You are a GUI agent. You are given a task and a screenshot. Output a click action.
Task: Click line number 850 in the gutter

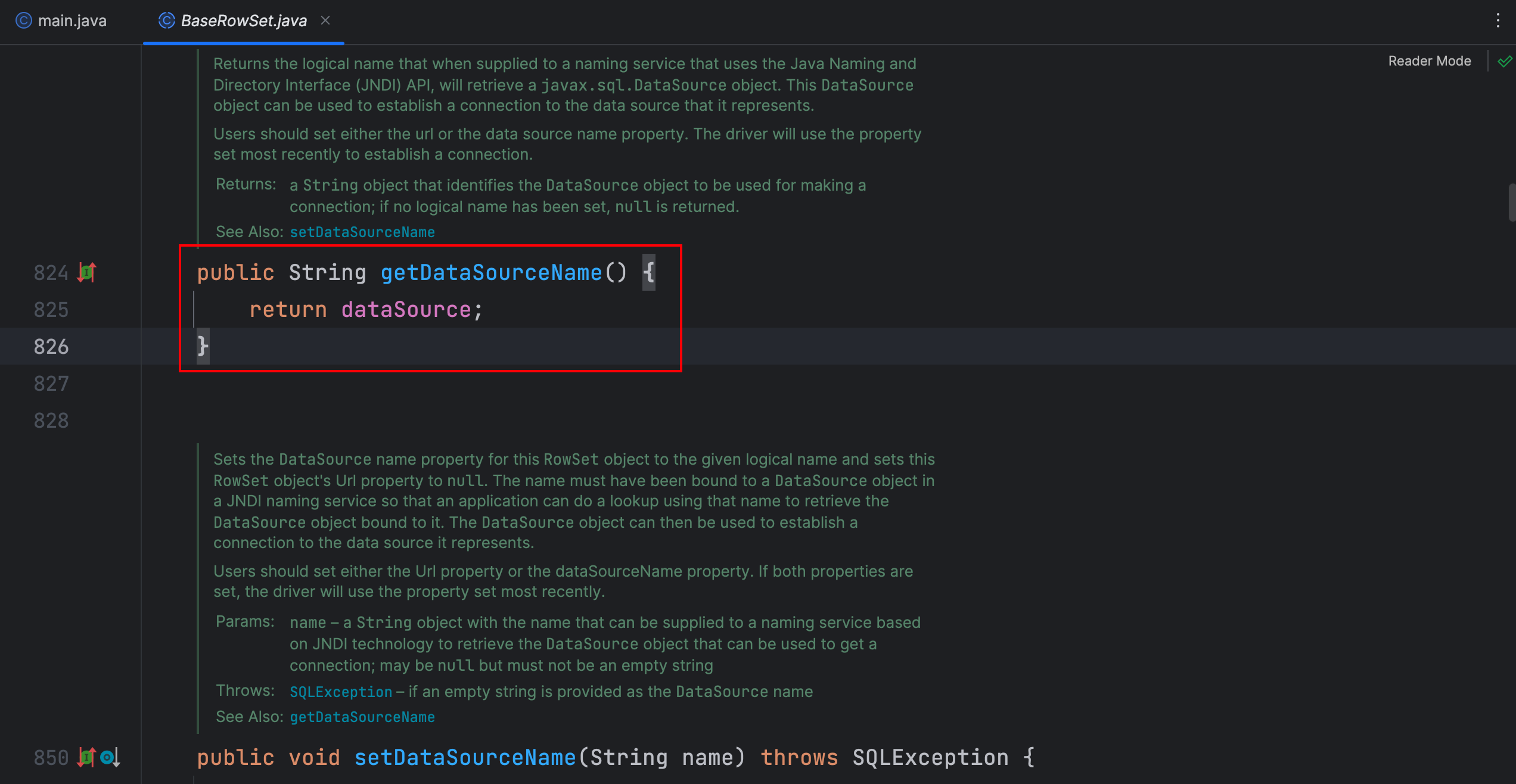(x=51, y=758)
